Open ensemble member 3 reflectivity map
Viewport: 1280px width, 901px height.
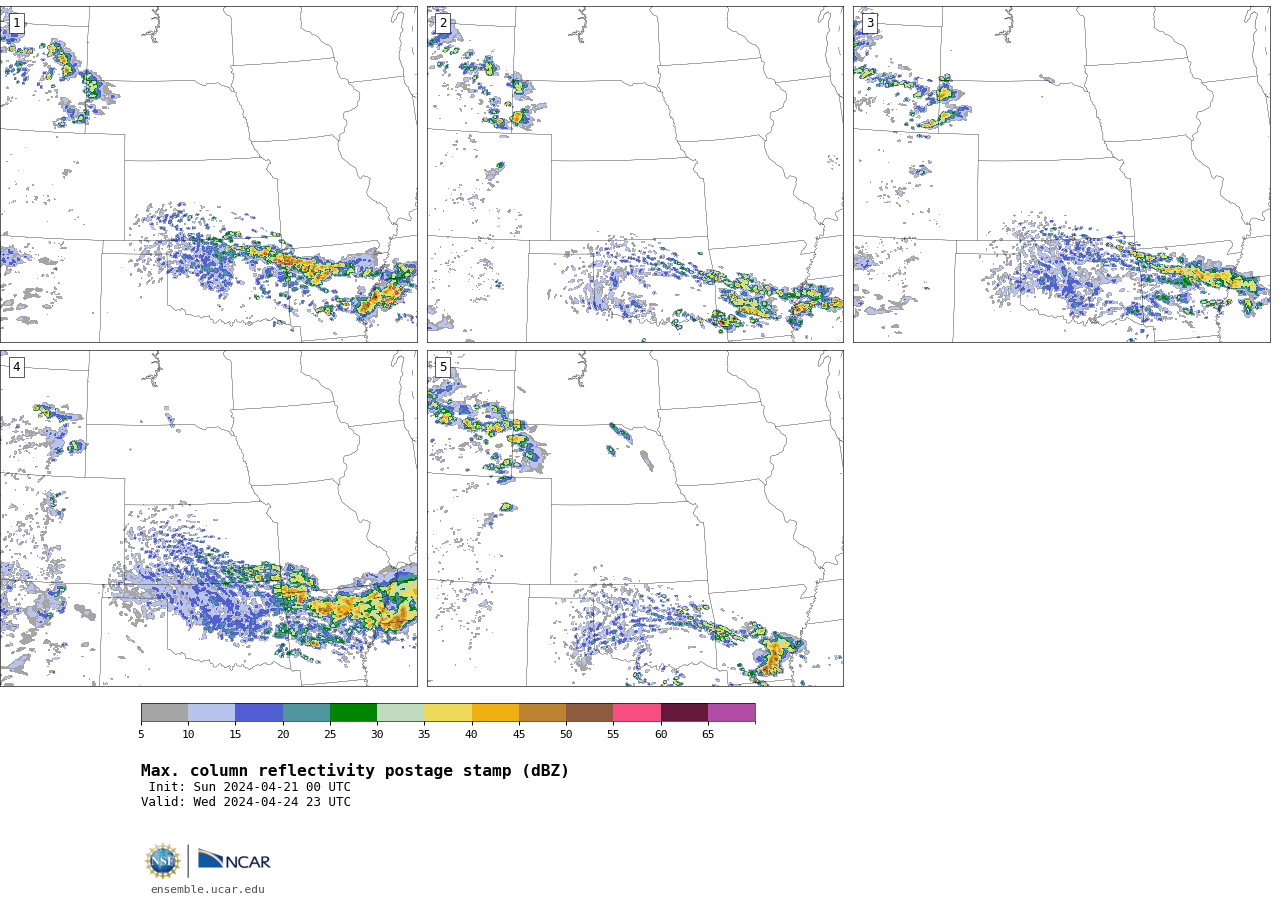click(1062, 174)
